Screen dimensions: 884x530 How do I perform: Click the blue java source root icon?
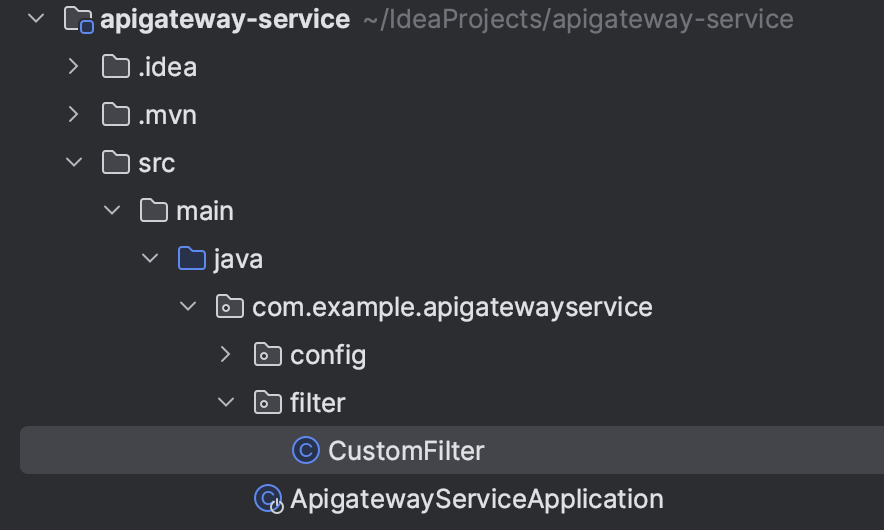[x=191, y=259]
